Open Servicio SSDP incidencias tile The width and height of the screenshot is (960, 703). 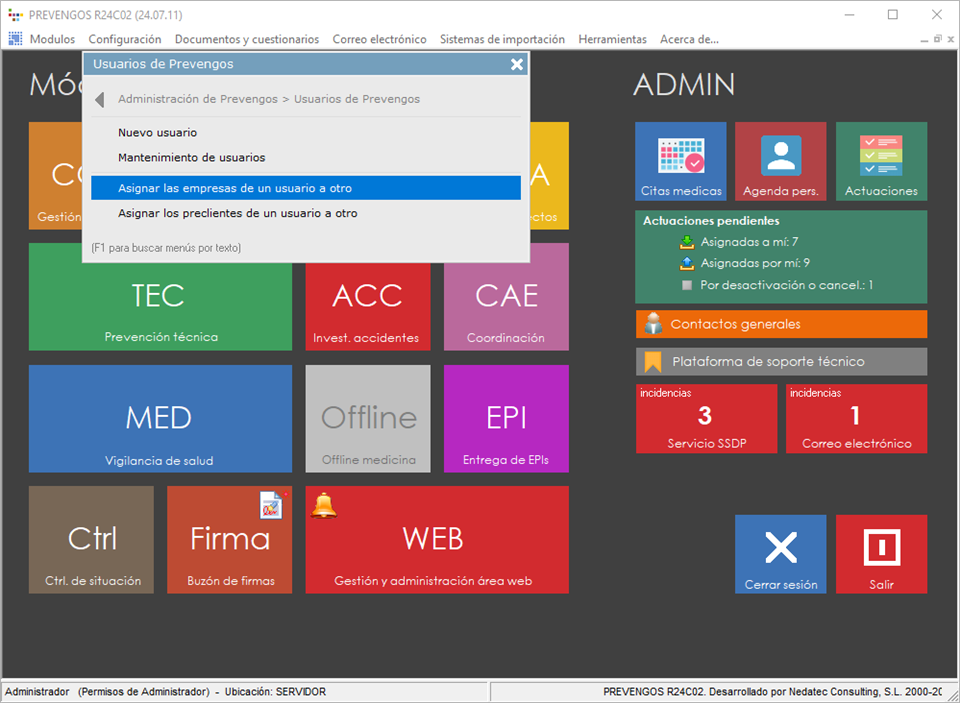706,419
